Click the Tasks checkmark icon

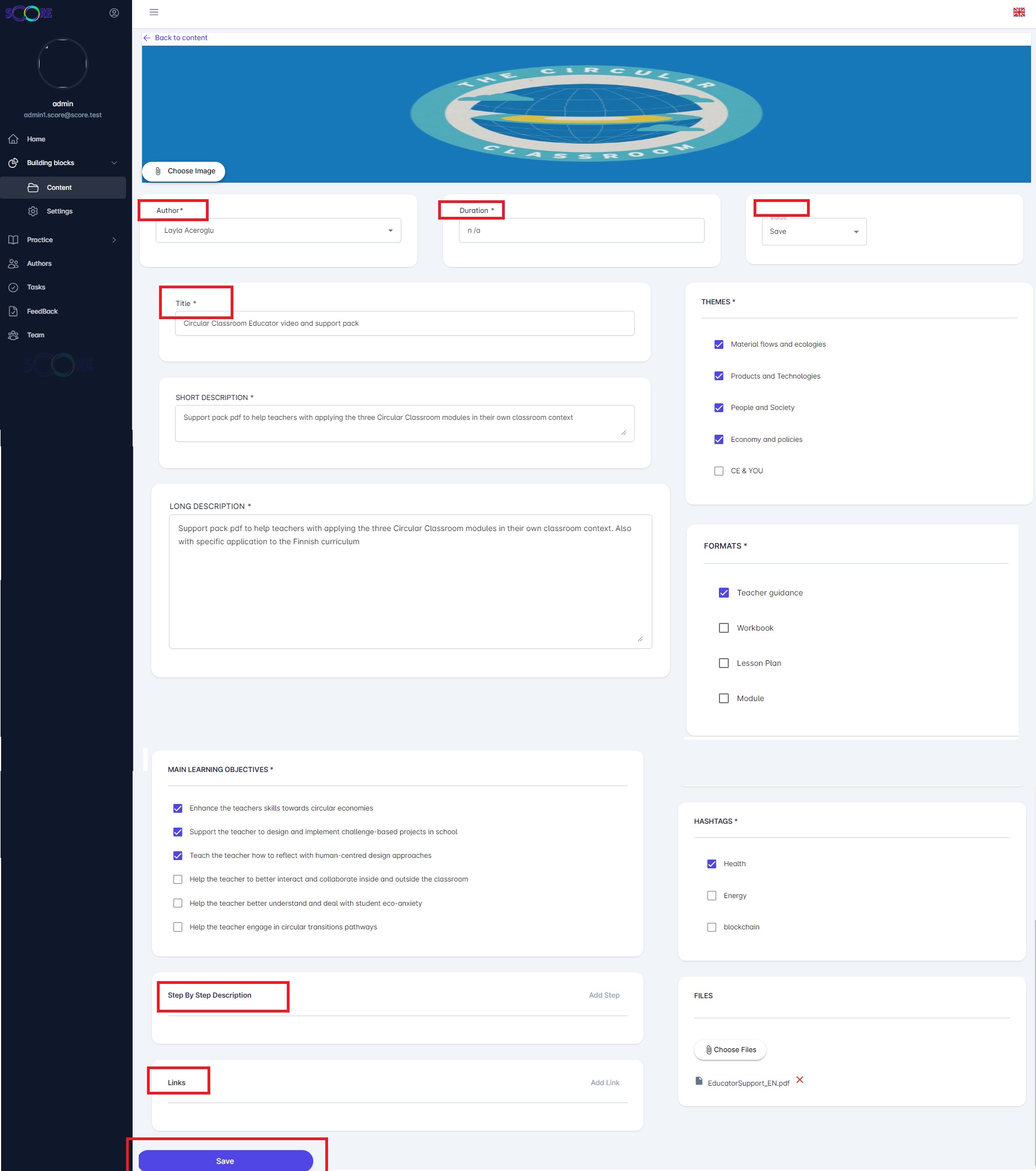[13, 288]
